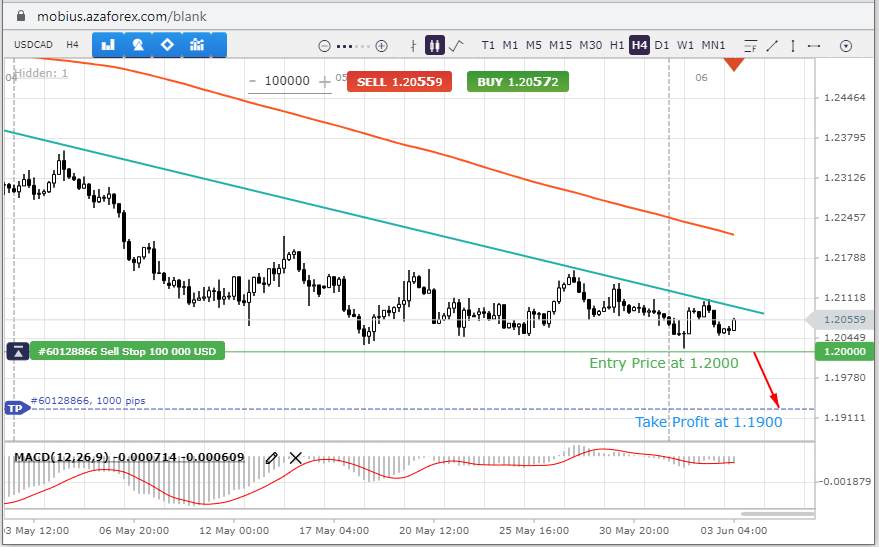
Task: Select the H4 timeframe
Action: 639,45
